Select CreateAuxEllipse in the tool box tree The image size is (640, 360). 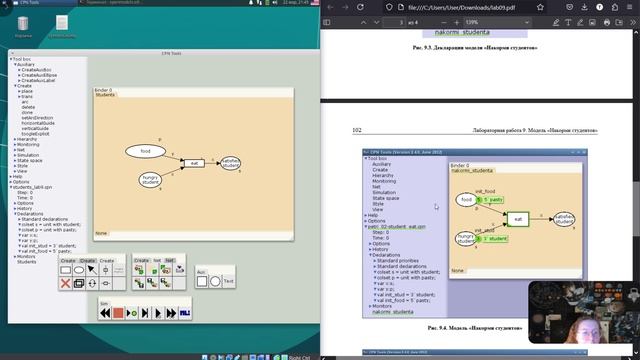(39, 75)
